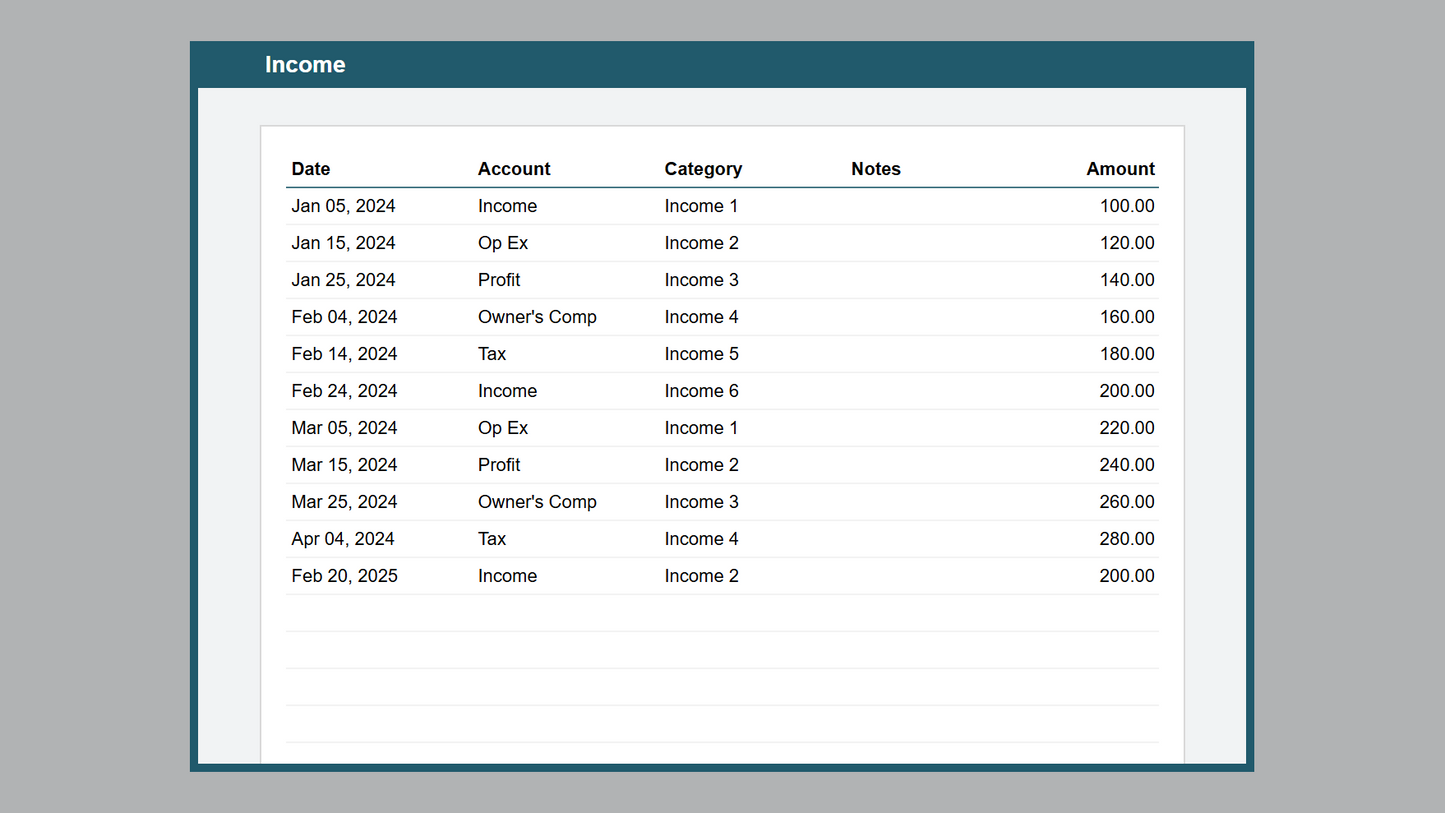Select the Jan 05, 2024 date cell
Image resolution: width=1445 pixels, height=813 pixels.
(343, 206)
